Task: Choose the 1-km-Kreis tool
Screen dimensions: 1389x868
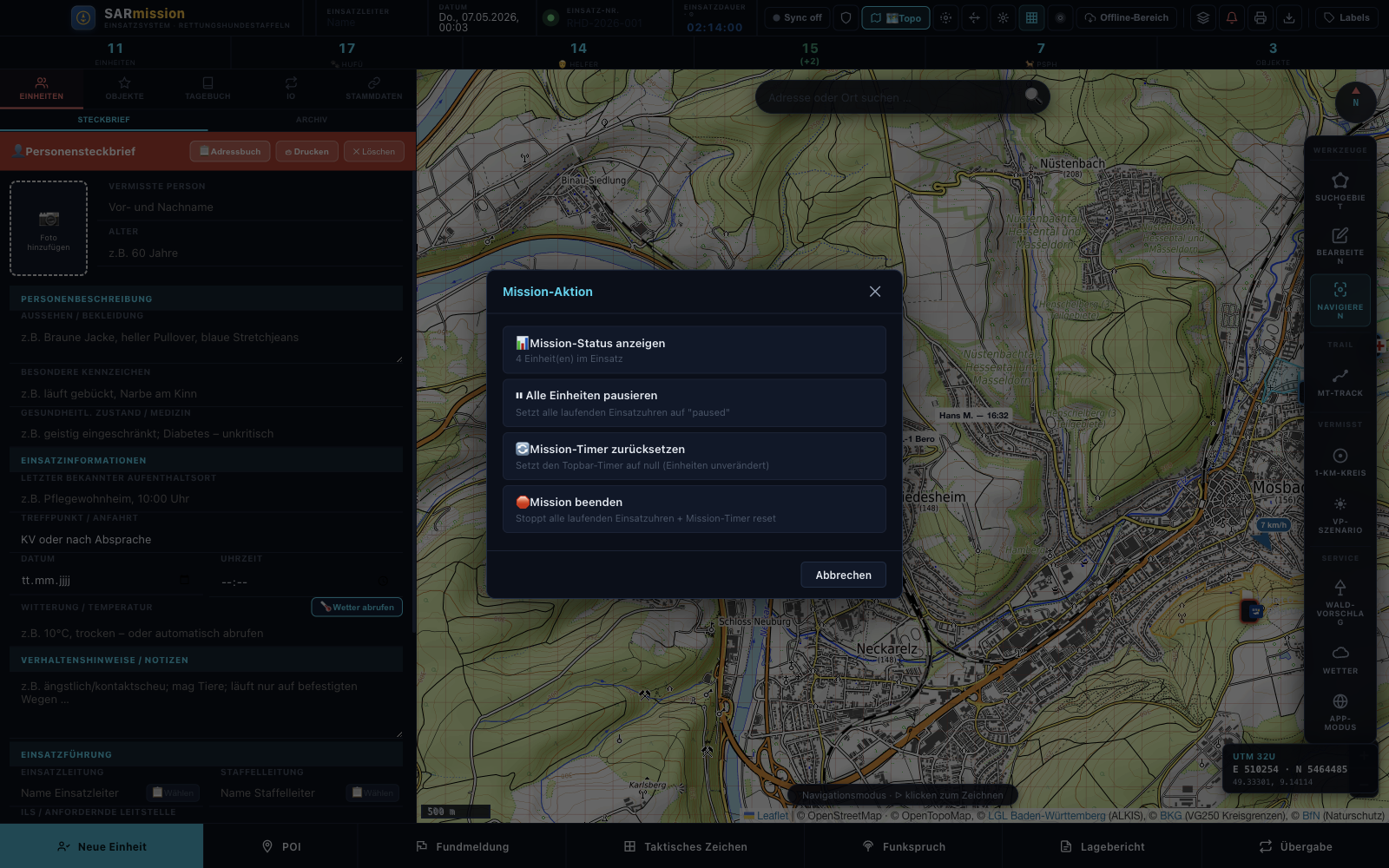Action: pyautogui.click(x=1340, y=462)
